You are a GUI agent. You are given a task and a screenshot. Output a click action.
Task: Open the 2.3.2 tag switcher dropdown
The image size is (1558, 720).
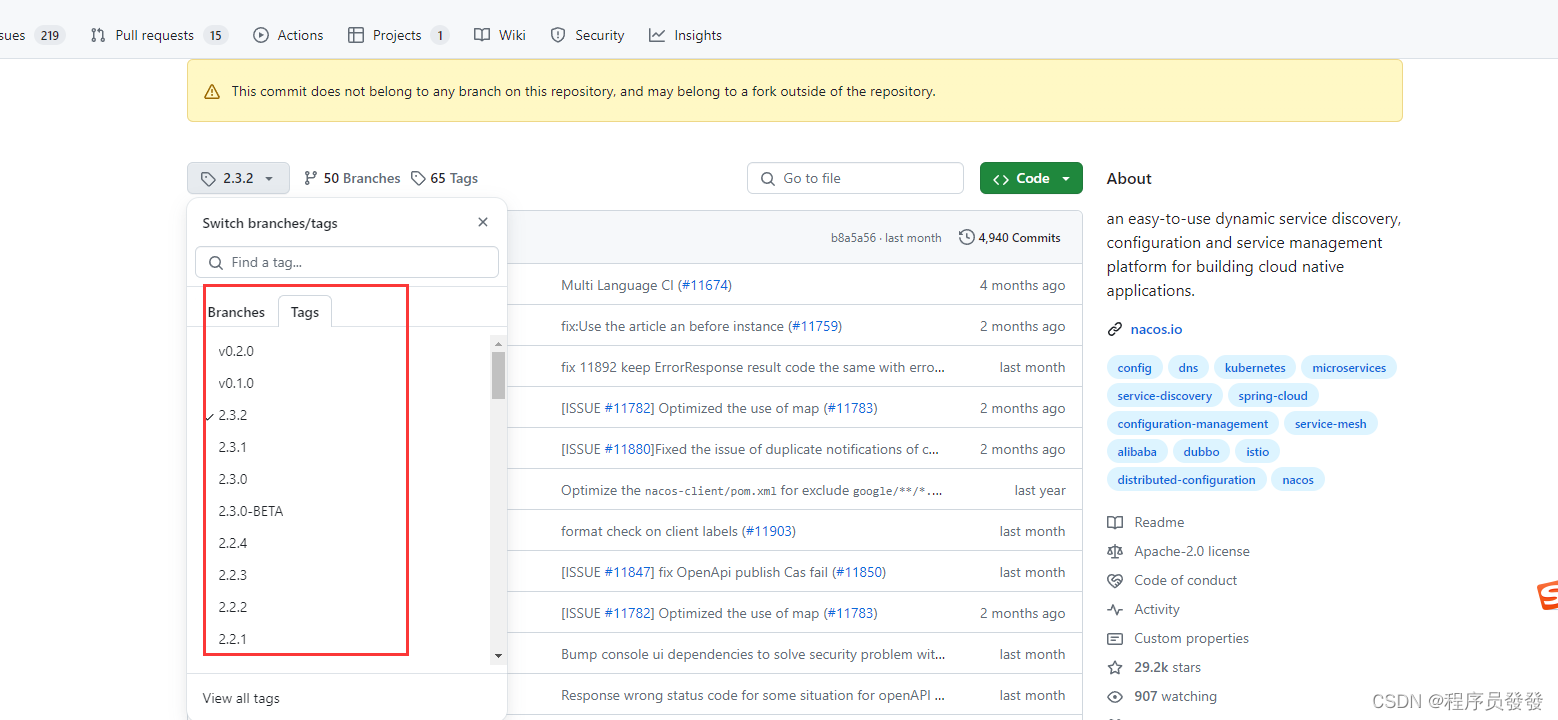238,178
